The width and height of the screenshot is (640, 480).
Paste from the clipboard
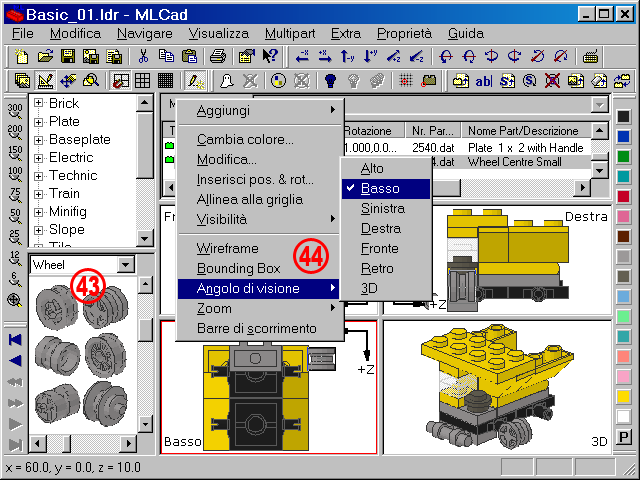(189, 56)
